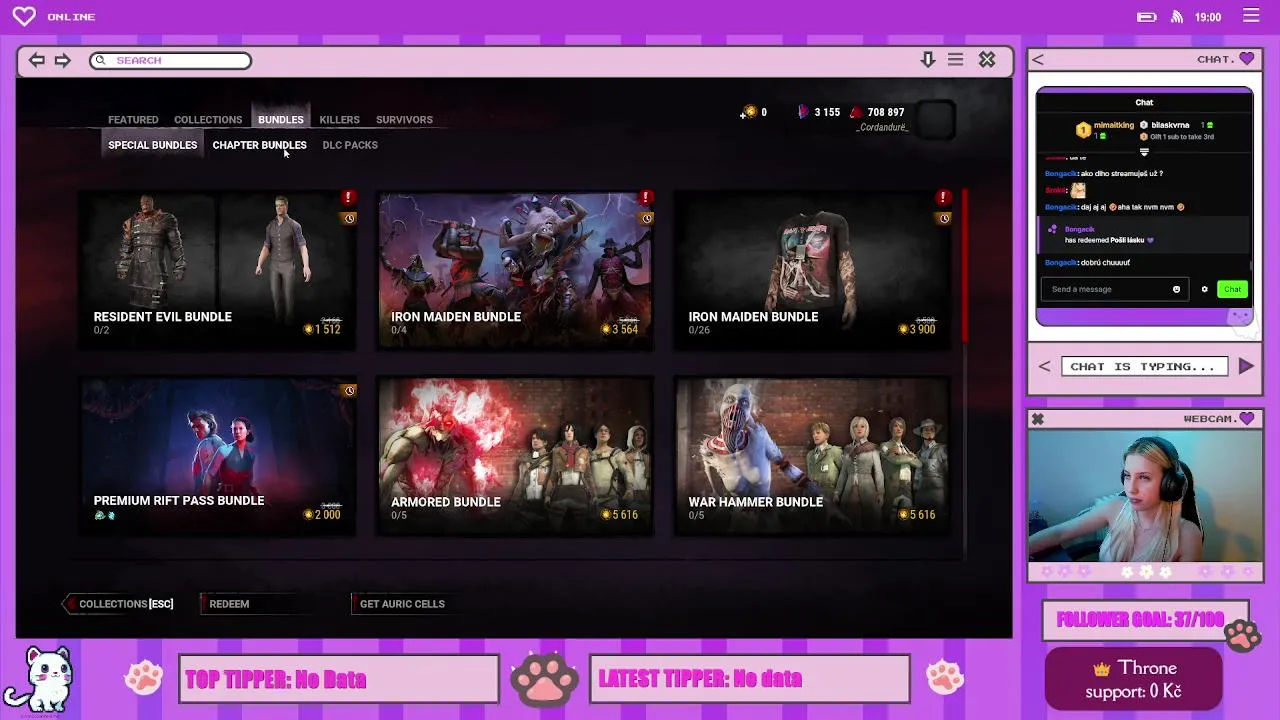Viewport: 1280px width, 720px height.
Task: Click the overlay forward arrow icon
Action: (62, 60)
